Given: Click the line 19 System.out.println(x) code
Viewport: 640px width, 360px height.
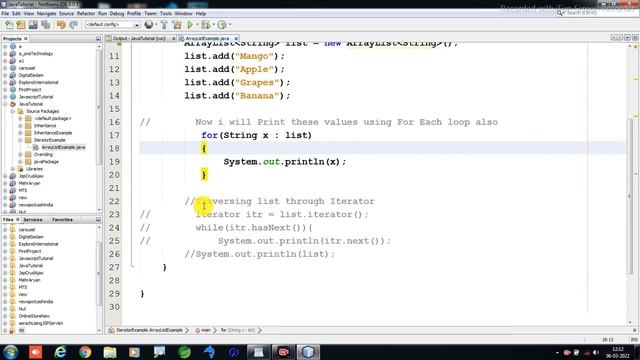Looking at the screenshot, I should pyautogui.click(x=284, y=162).
